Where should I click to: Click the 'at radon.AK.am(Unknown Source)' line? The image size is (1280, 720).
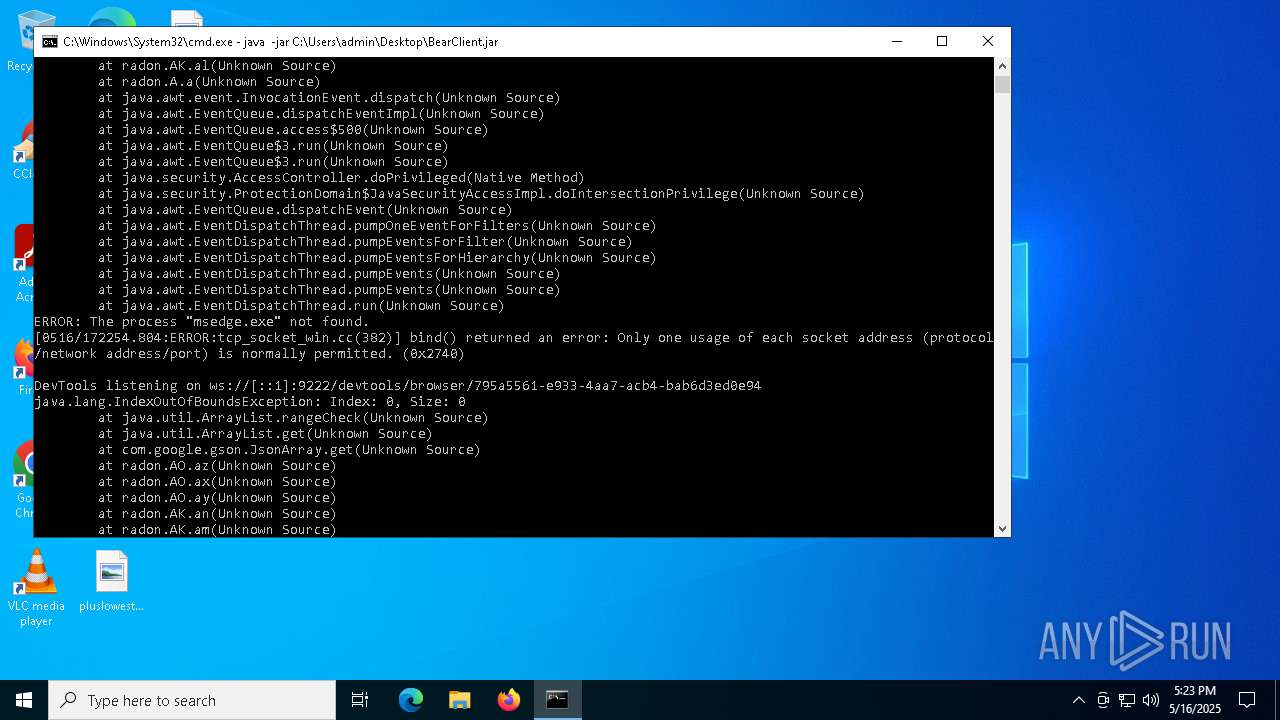point(217,529)
